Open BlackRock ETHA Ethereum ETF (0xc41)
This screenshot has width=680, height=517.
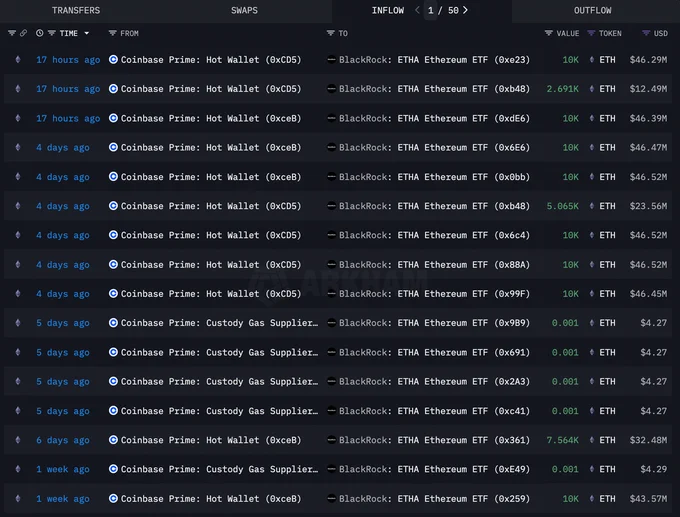click(435, 411)
